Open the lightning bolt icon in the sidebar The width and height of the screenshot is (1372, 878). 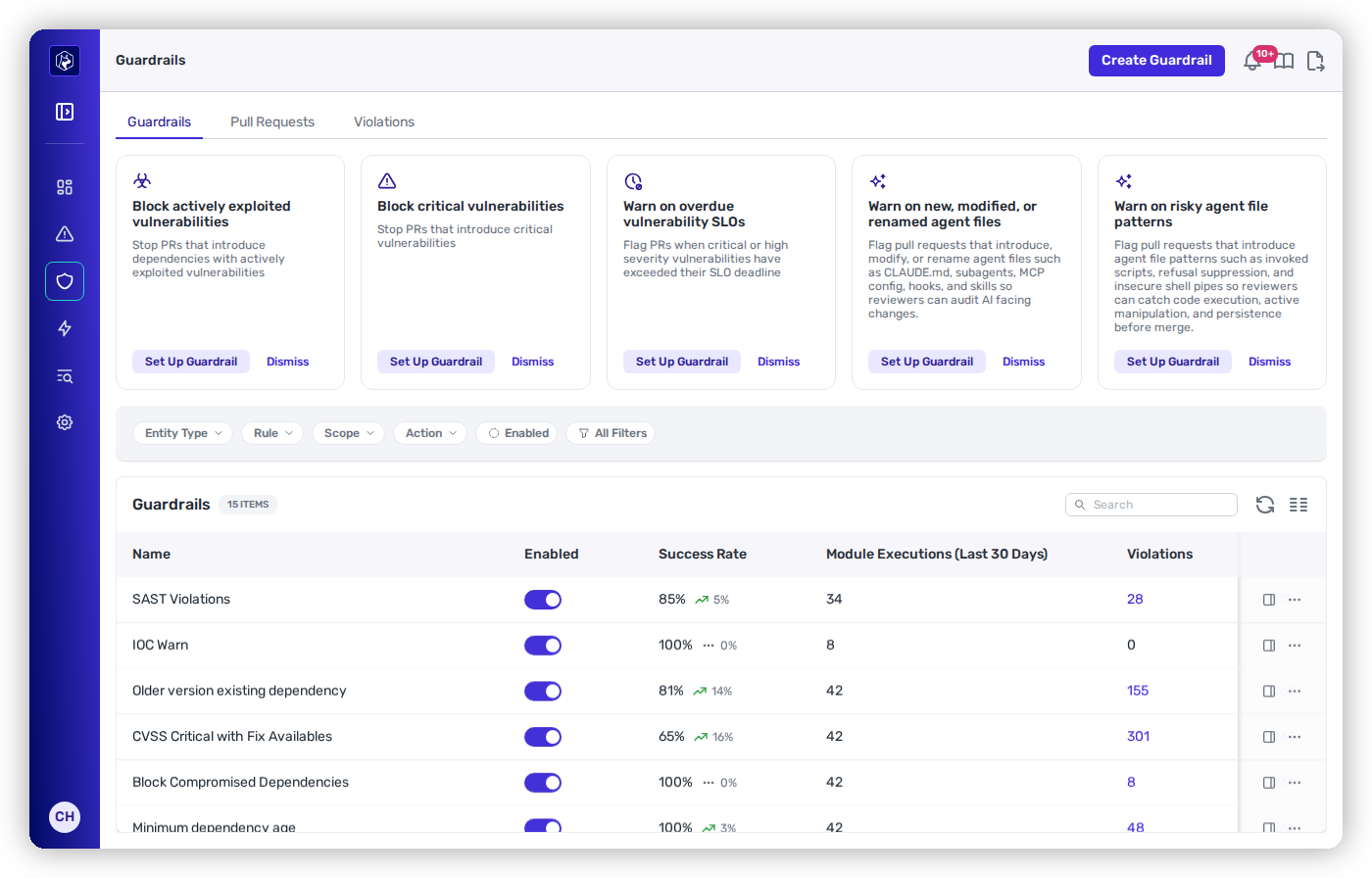point(65,328)
